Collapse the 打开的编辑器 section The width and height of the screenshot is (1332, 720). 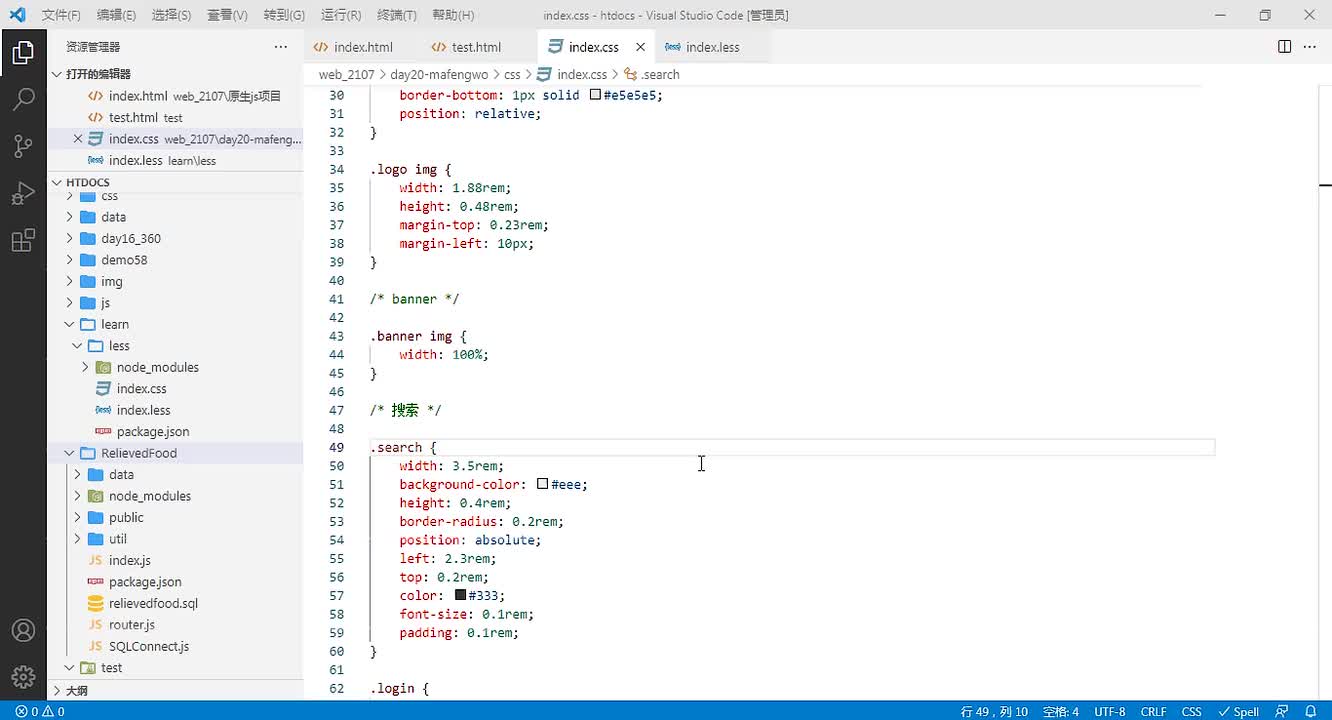pyautogui.click(x=98, y=74)
